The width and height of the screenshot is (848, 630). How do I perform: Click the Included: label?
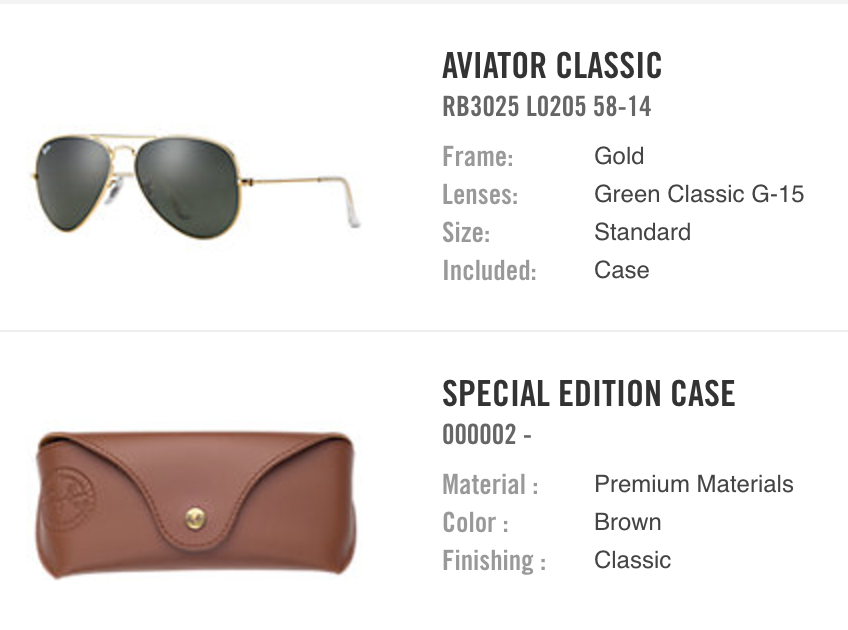489,271
